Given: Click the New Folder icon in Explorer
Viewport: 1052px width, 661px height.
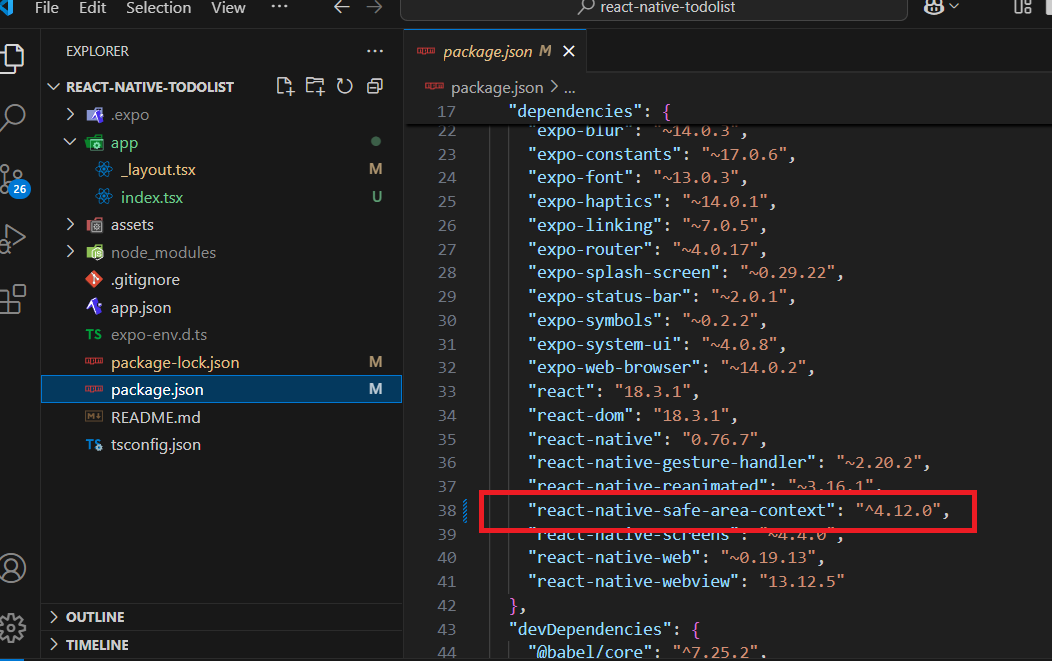Looking at the screenshot, I should tap(315, 86).
